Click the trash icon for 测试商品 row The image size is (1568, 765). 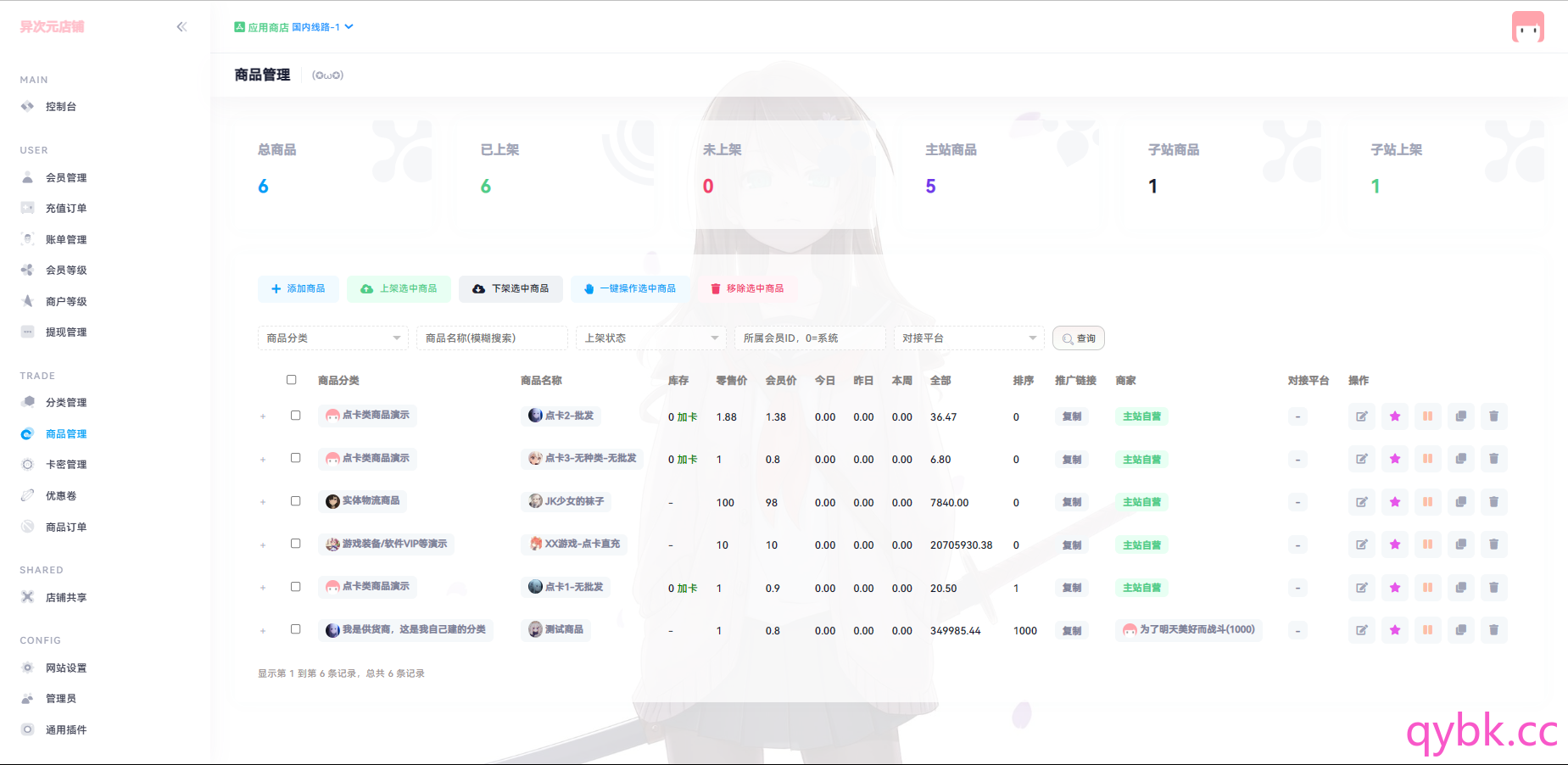coord(1493,630)
